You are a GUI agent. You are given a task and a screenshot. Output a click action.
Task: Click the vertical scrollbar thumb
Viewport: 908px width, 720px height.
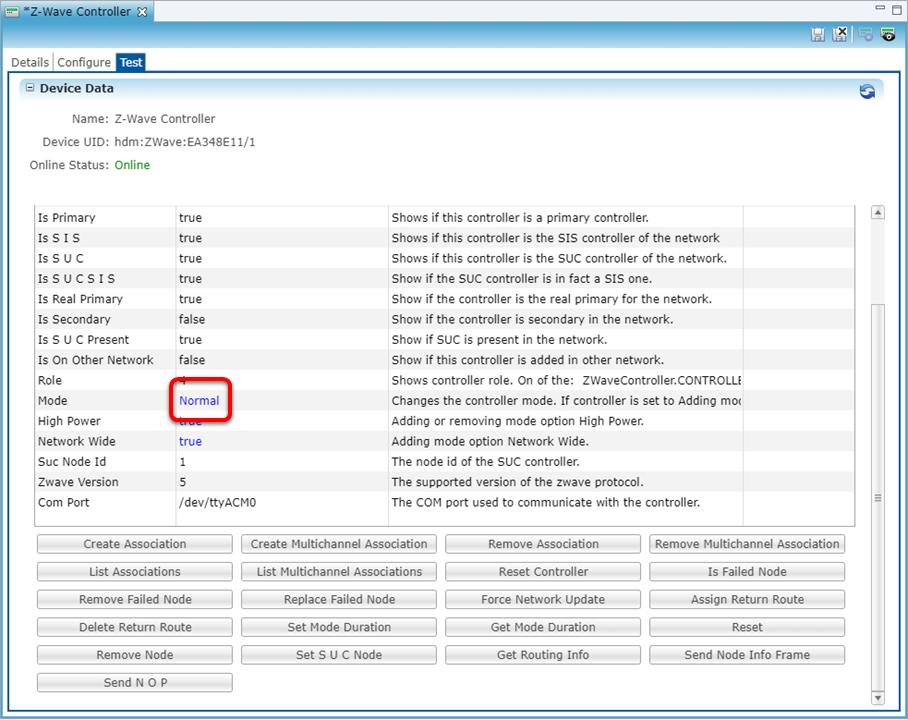(x=878, y=497)
